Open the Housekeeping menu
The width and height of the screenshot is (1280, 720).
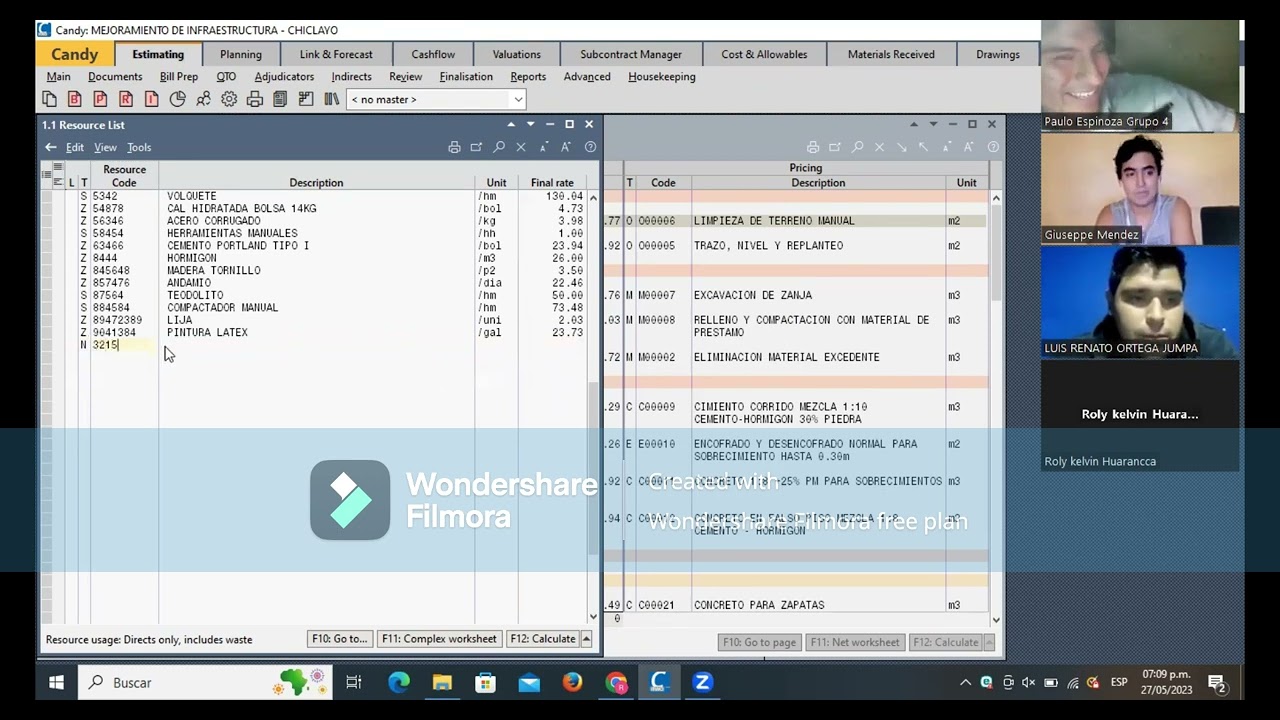(x=662, y=76)
